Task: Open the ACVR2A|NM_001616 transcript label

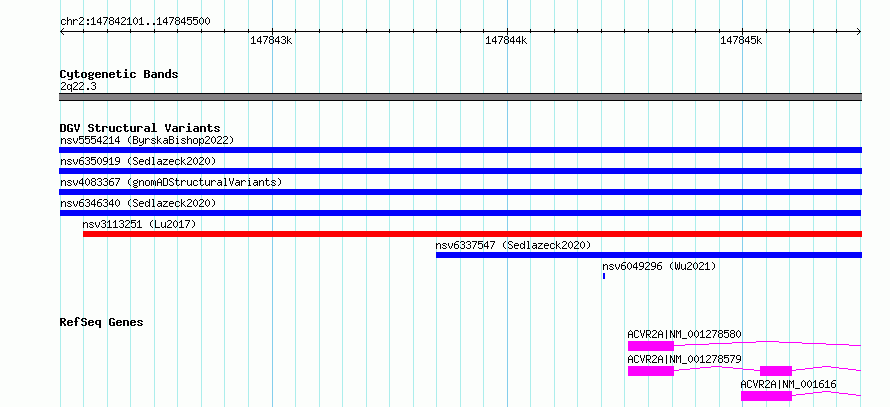Action: tap(788, 384)
